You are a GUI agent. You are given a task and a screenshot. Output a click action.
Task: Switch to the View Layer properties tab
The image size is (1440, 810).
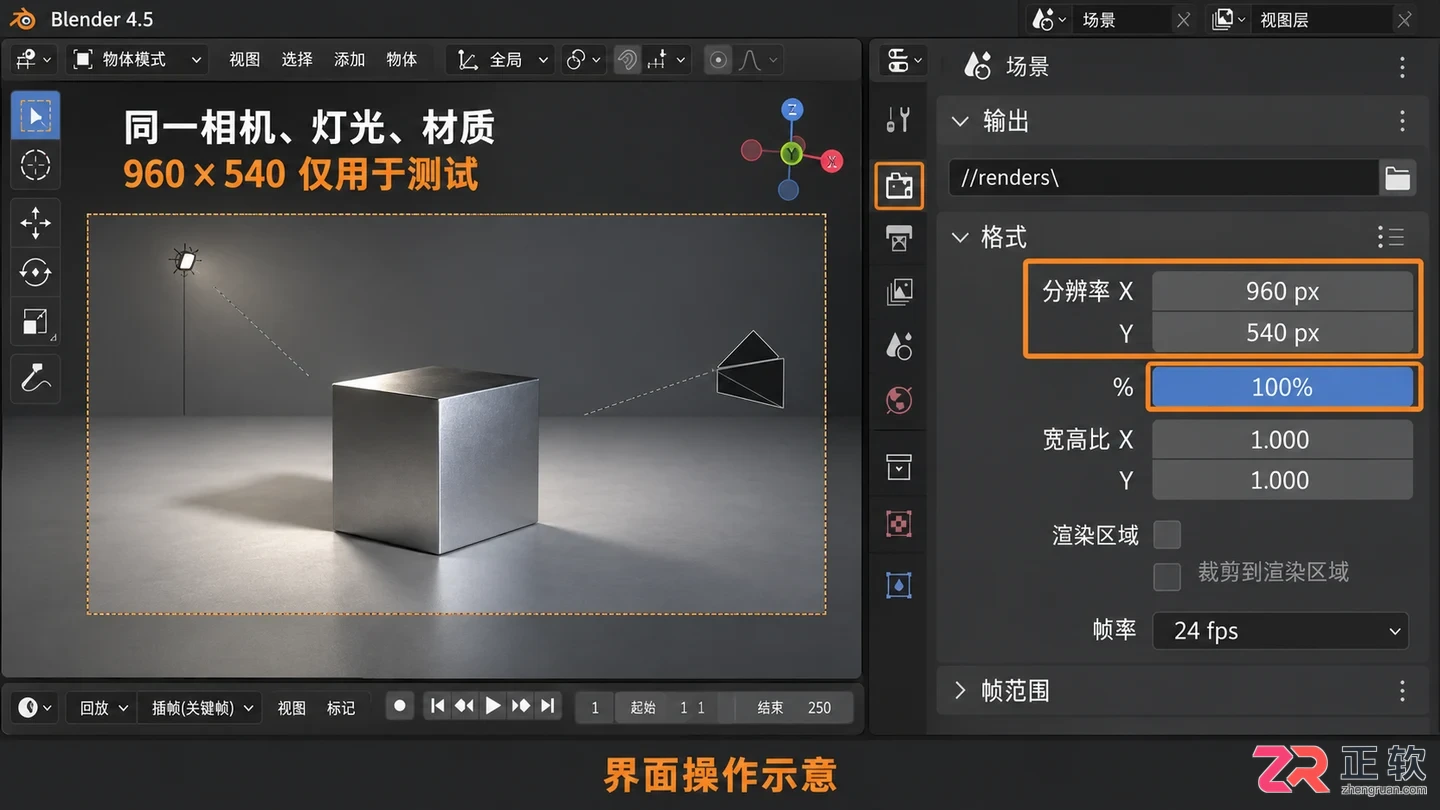pyautogui.click(x=898, y=292)
